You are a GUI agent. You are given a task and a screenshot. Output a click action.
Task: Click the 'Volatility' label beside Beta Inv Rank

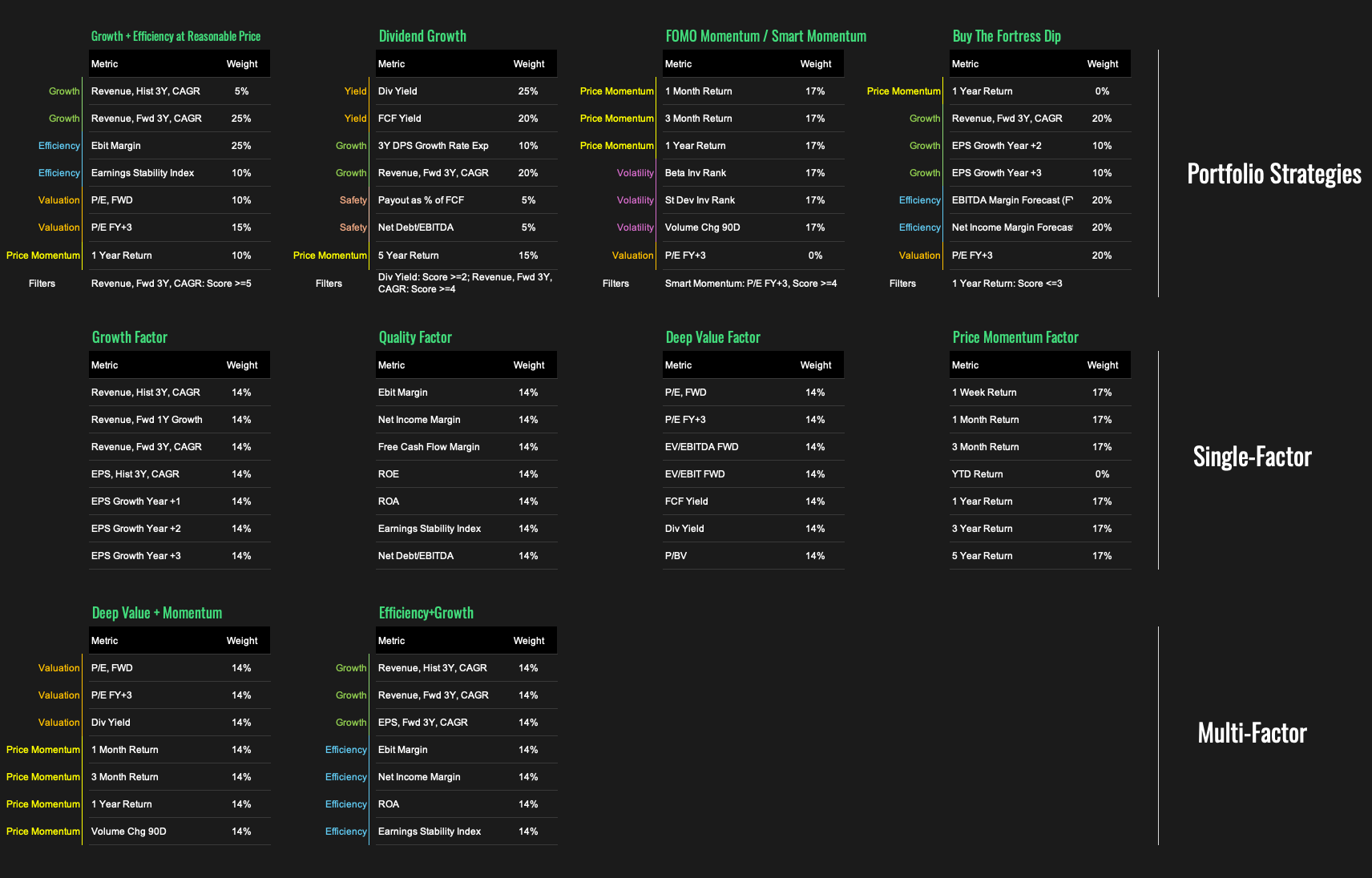click(x=635, y=173)
